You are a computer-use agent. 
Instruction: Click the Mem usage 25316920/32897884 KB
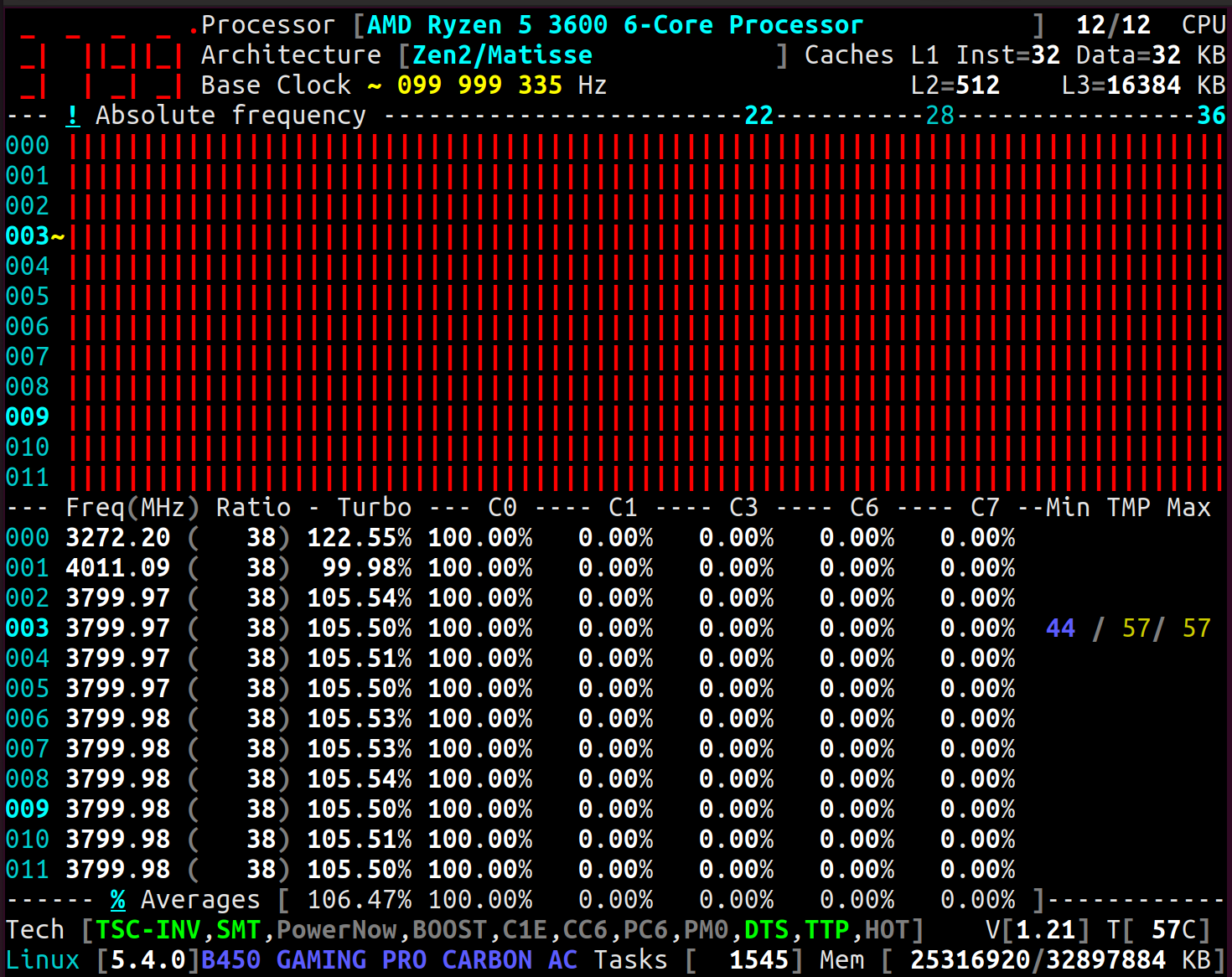pyautogui.click(x=1060, y=960)
